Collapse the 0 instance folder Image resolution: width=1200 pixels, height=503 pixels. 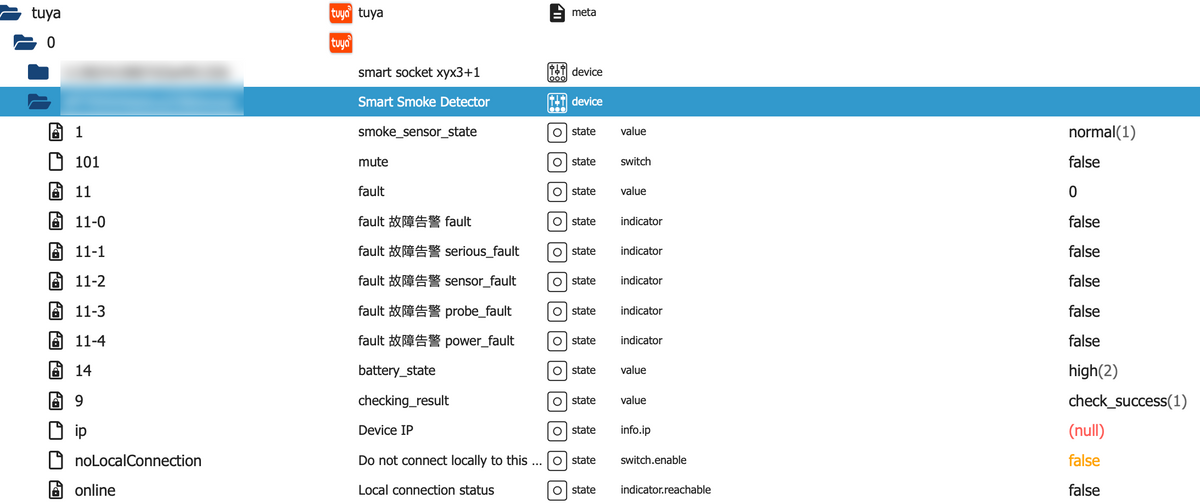[25, 42]
